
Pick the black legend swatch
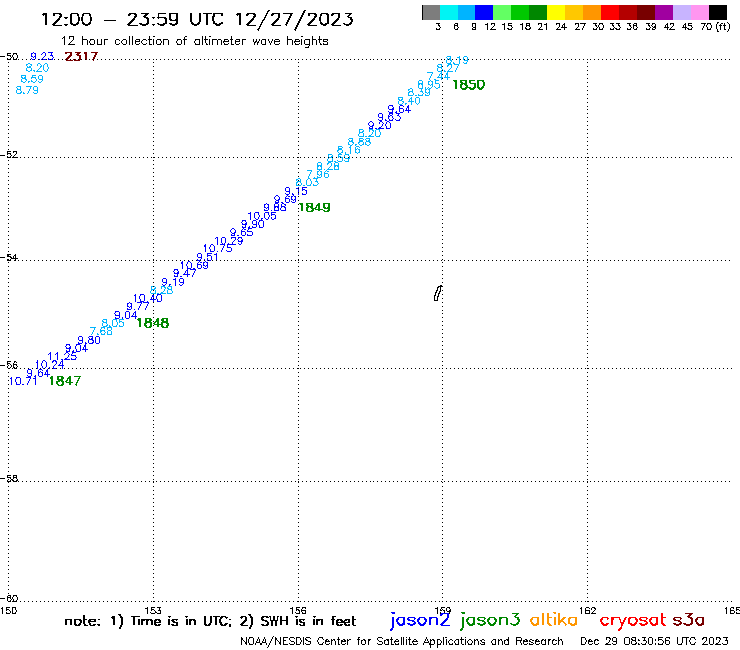pos(718,12)
